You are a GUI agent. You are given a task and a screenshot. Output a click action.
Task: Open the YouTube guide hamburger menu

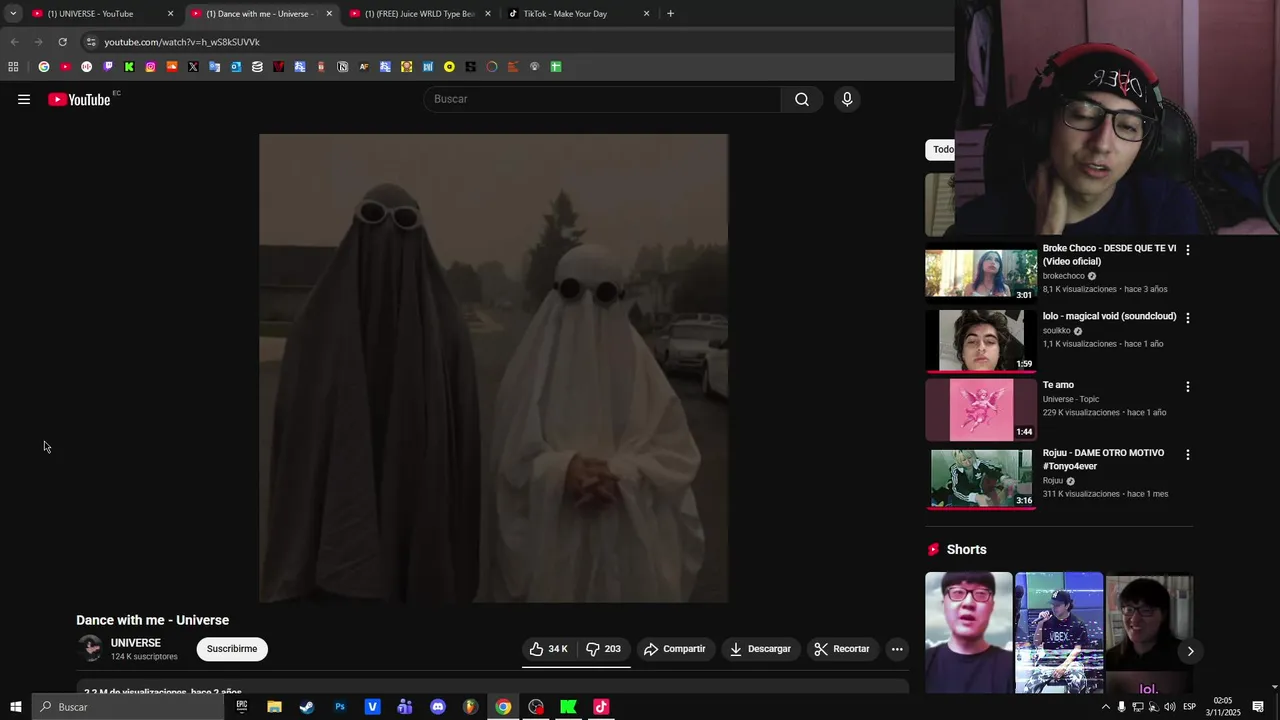click(24, 99)
